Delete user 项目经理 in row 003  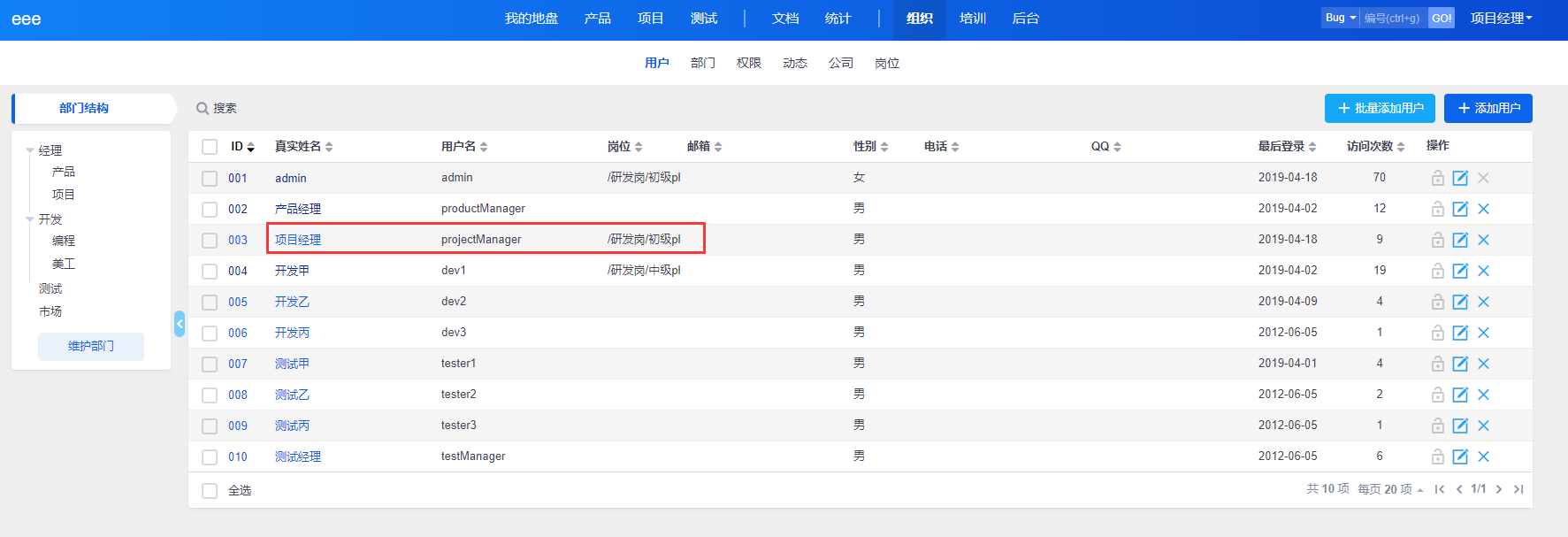click(x=1483, y=240)
